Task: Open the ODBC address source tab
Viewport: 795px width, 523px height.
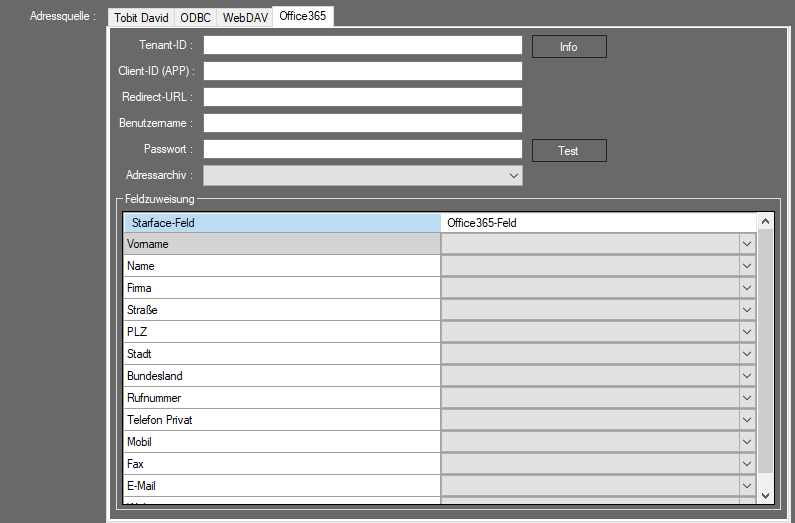Action: pos(195,17)
